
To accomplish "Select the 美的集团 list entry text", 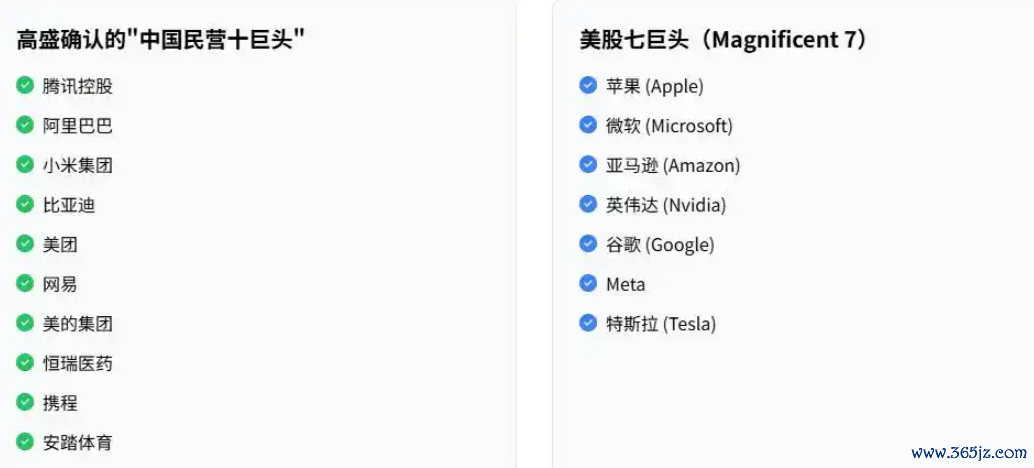I will click(x=78, y=324).
